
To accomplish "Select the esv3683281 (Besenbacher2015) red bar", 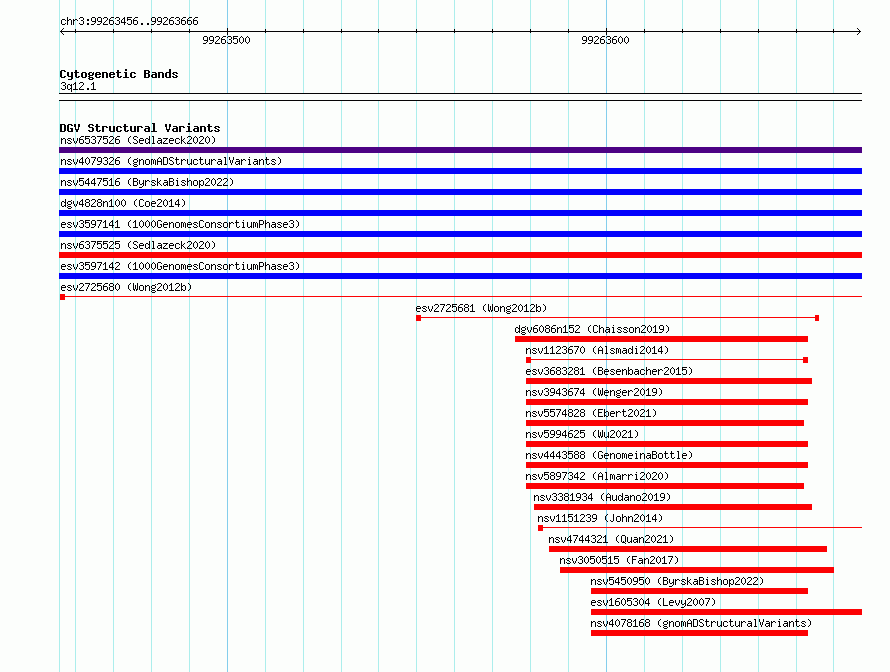I will coord(669,381).
